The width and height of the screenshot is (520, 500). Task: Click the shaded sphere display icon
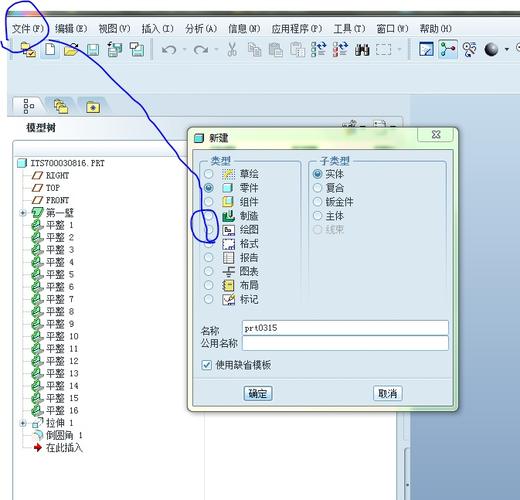pos(491,50)
